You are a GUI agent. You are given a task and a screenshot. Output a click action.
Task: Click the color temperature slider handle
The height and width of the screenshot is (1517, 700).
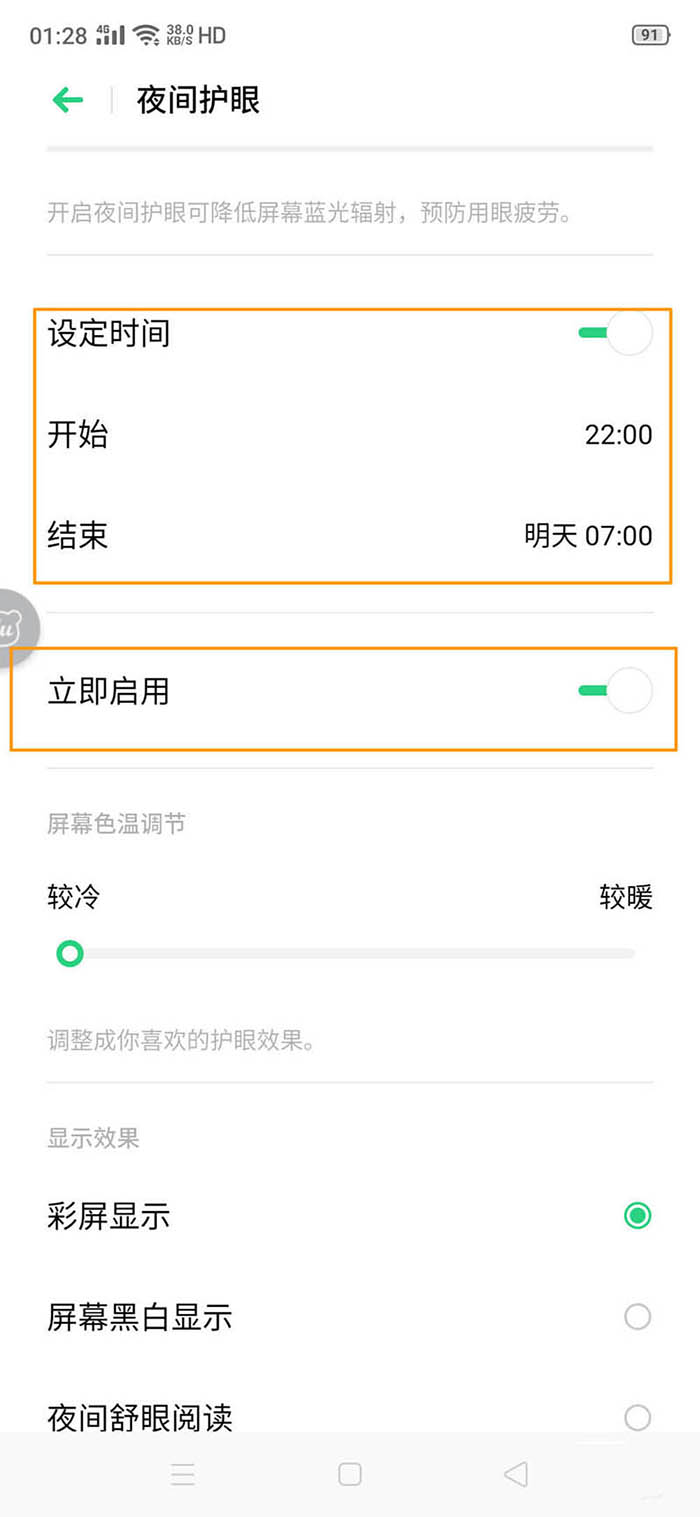coord(69,954)
